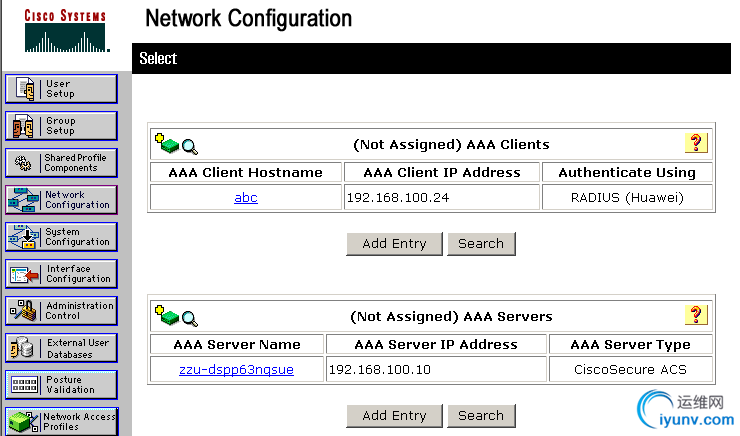Open the zzu-dspp63nqsue server link
The height and width of the screenshot is (436, 740).
(x=236, y=369)
